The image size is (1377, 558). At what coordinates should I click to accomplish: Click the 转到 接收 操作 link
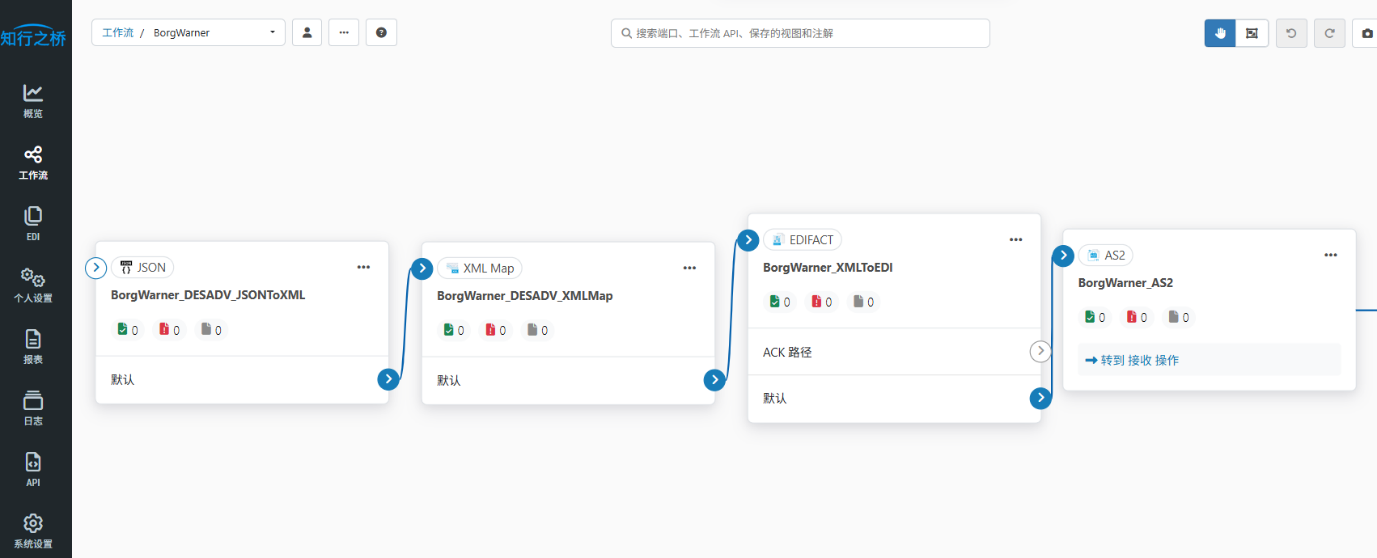point(1131,360)
